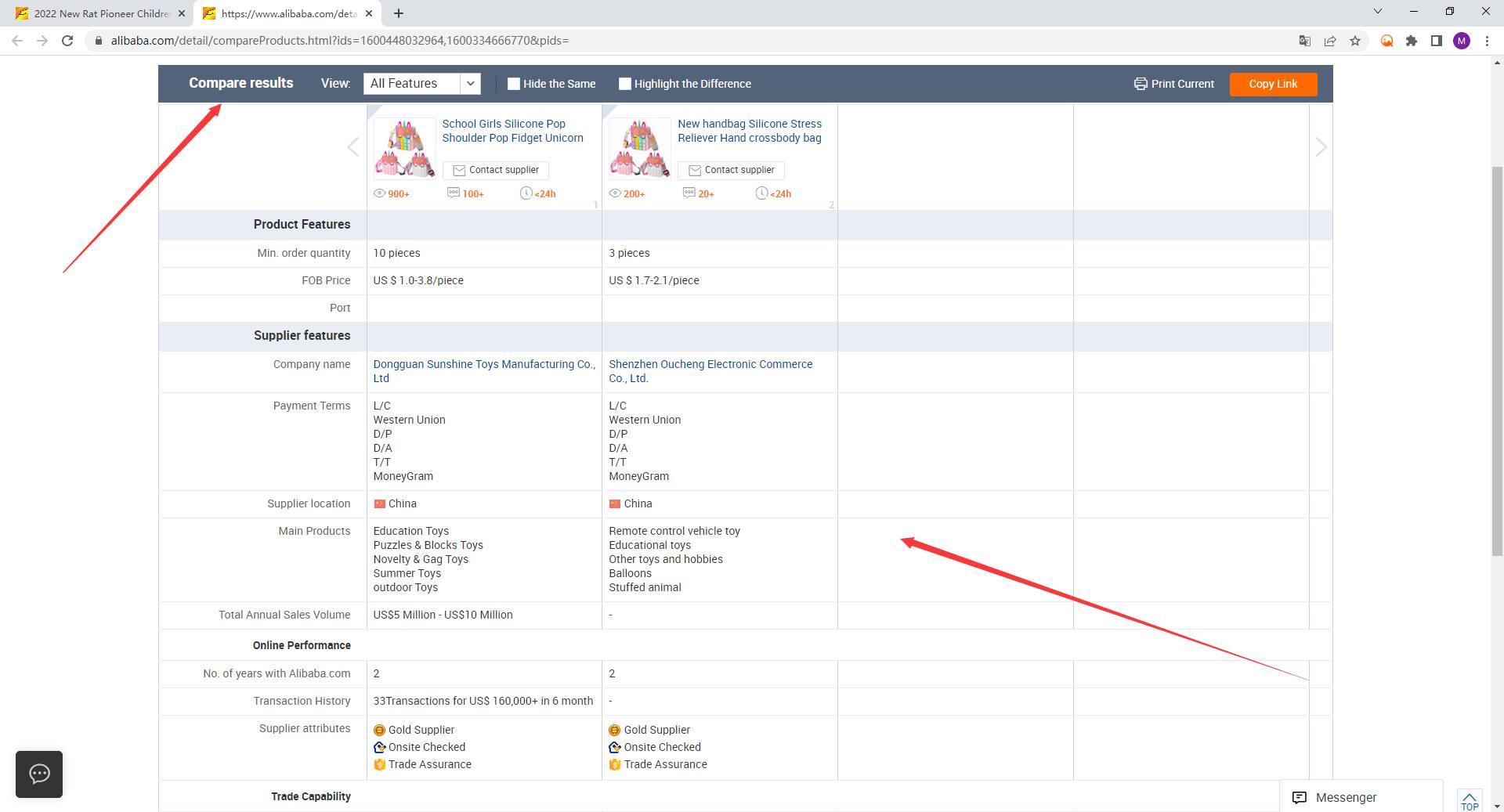The width and height of the screenshot is (1504, 812).
Task: Open School Girls Silicone Pop product link
Action: click(512, 131)
